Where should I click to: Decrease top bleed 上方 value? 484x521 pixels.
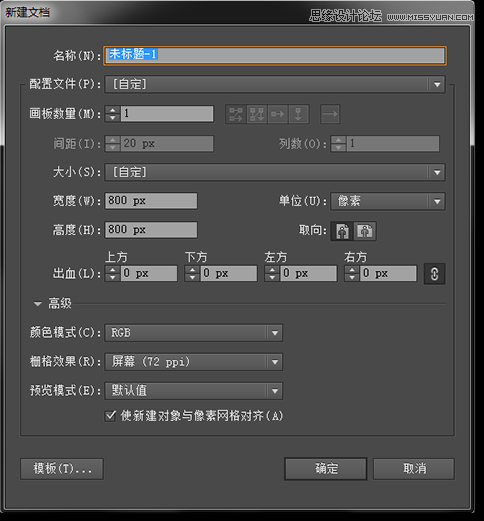click(113, 277)
